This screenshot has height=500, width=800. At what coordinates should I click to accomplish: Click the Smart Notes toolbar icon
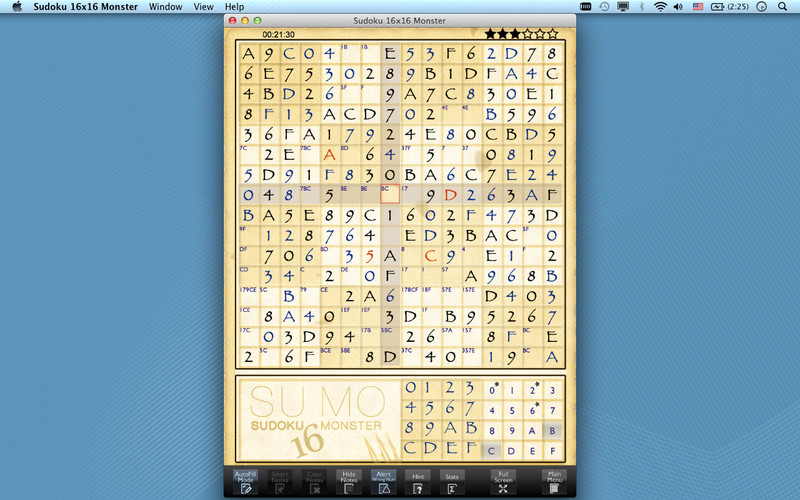280,482
